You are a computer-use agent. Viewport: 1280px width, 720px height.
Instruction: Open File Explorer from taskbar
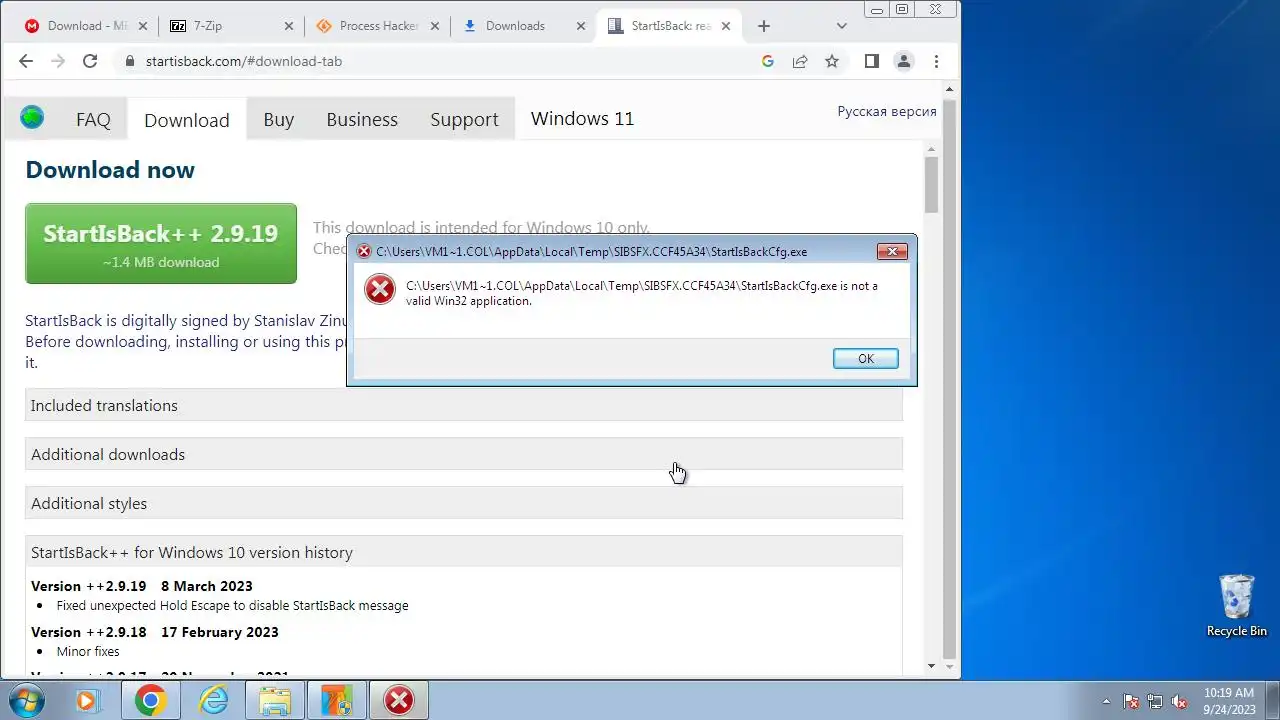(x=275, y=701)
